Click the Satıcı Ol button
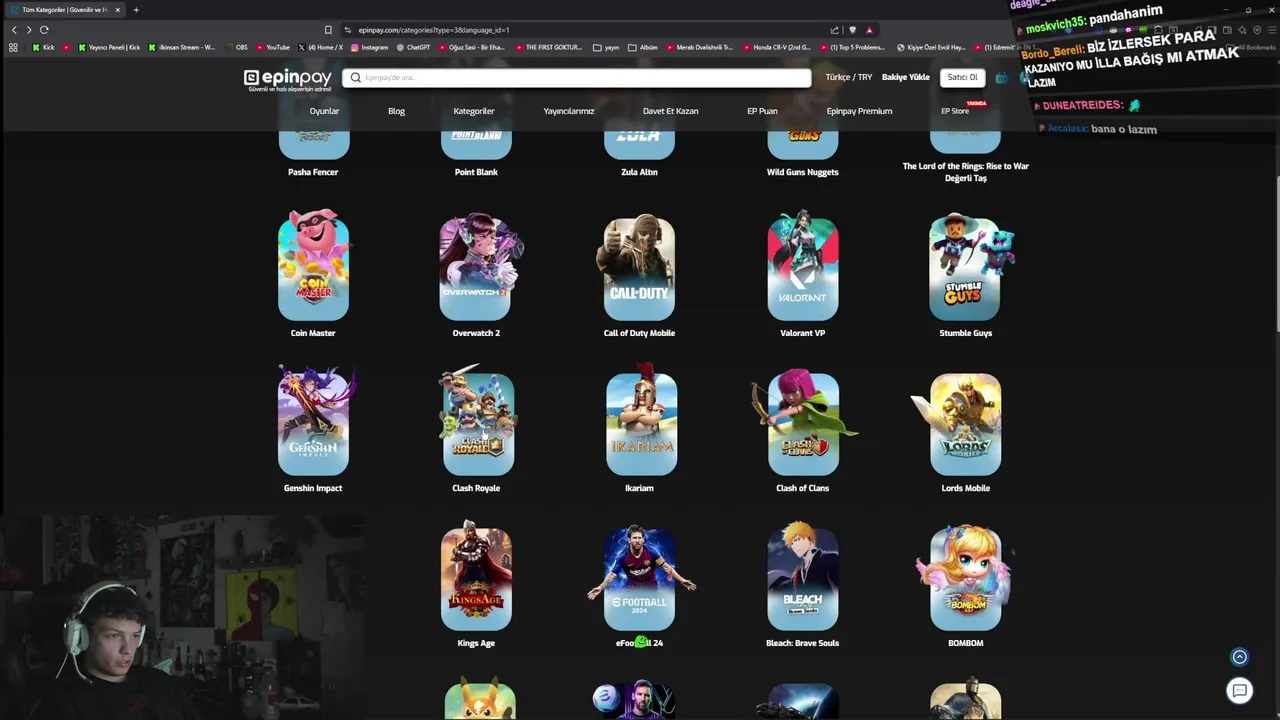This screenshot has height=720, width=1280. (962, 77)
